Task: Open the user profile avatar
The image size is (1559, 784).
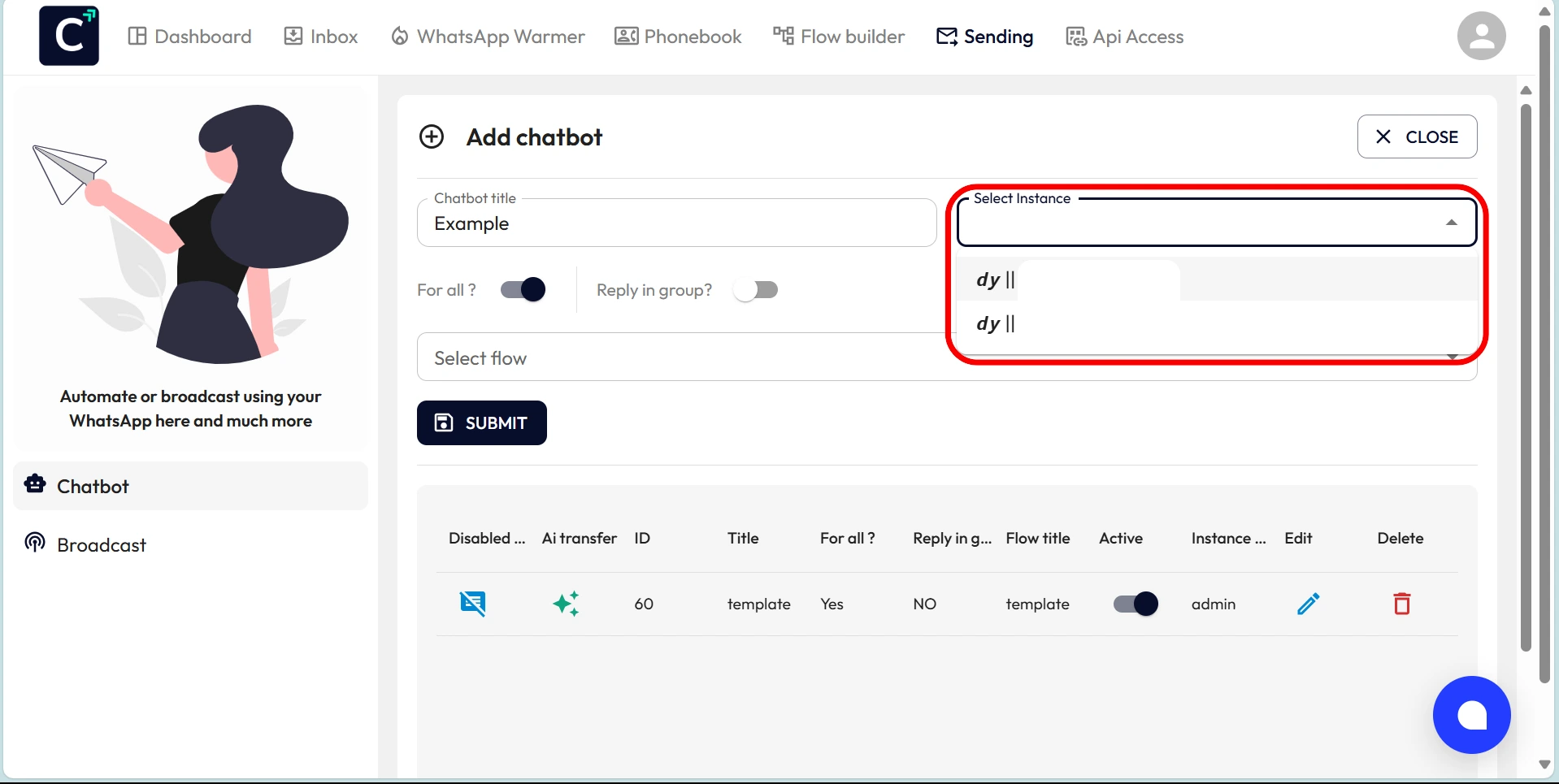Action: click(1481, 36)
